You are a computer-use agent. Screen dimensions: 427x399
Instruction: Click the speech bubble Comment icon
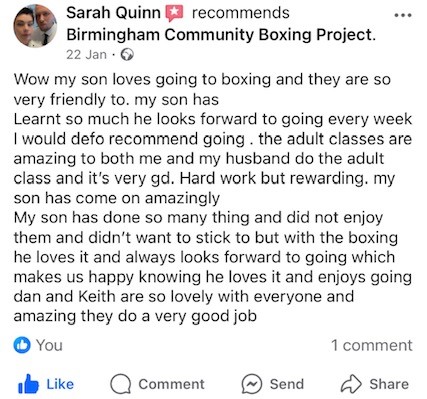121,384
